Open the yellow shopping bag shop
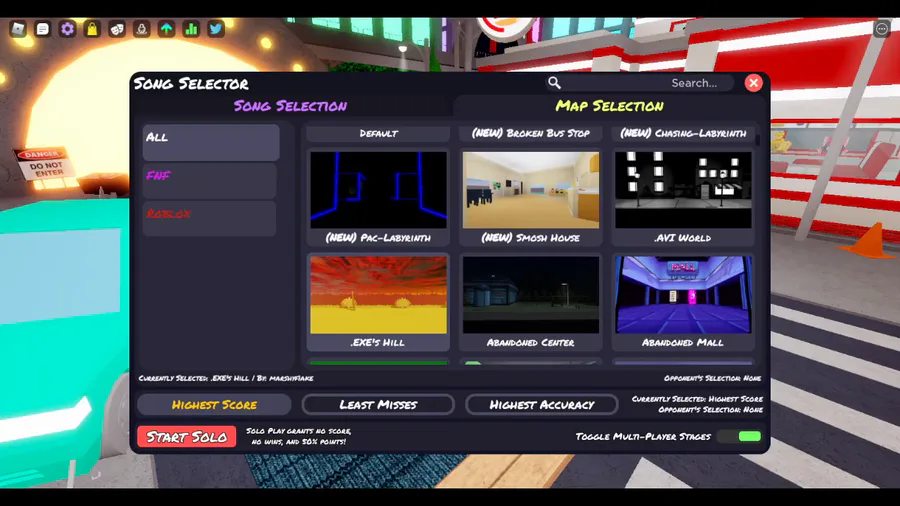This screenshot has height=506, width=900. 92,29
